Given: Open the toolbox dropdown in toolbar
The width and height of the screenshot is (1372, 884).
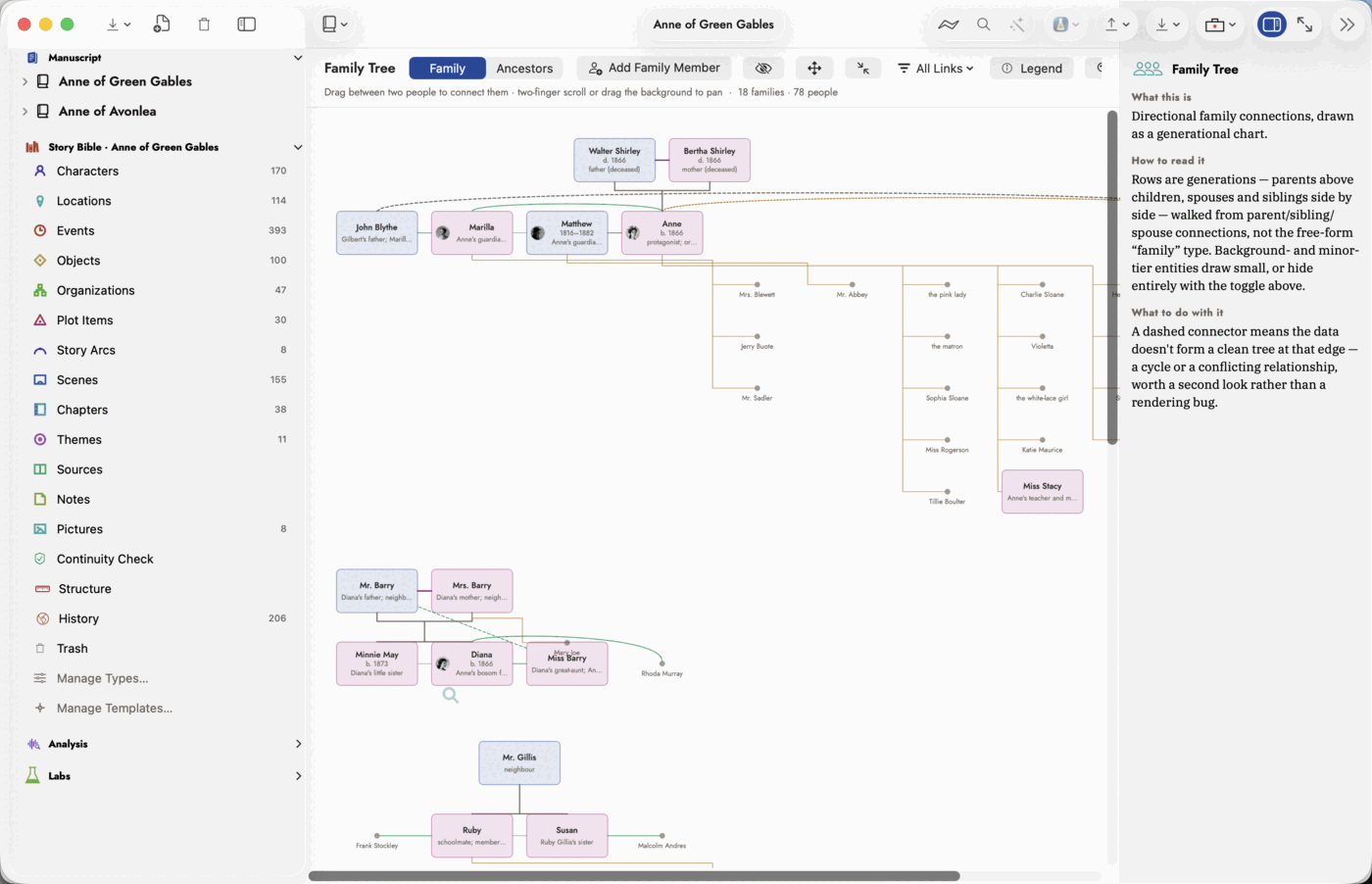Looking at the screenshot, I should click(x=1220, y=25).
